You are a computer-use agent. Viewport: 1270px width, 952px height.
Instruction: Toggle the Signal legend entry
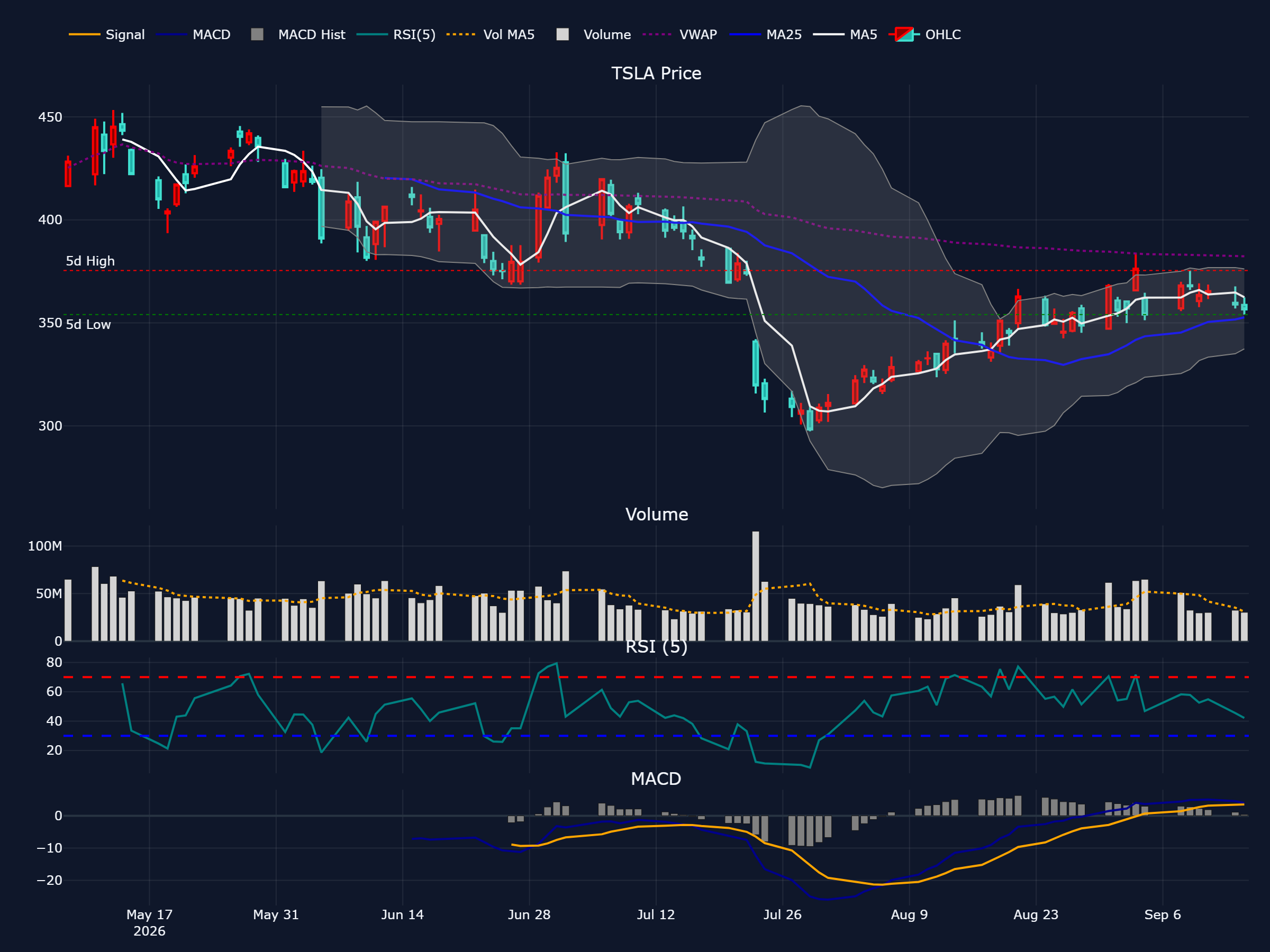point(107,34)
